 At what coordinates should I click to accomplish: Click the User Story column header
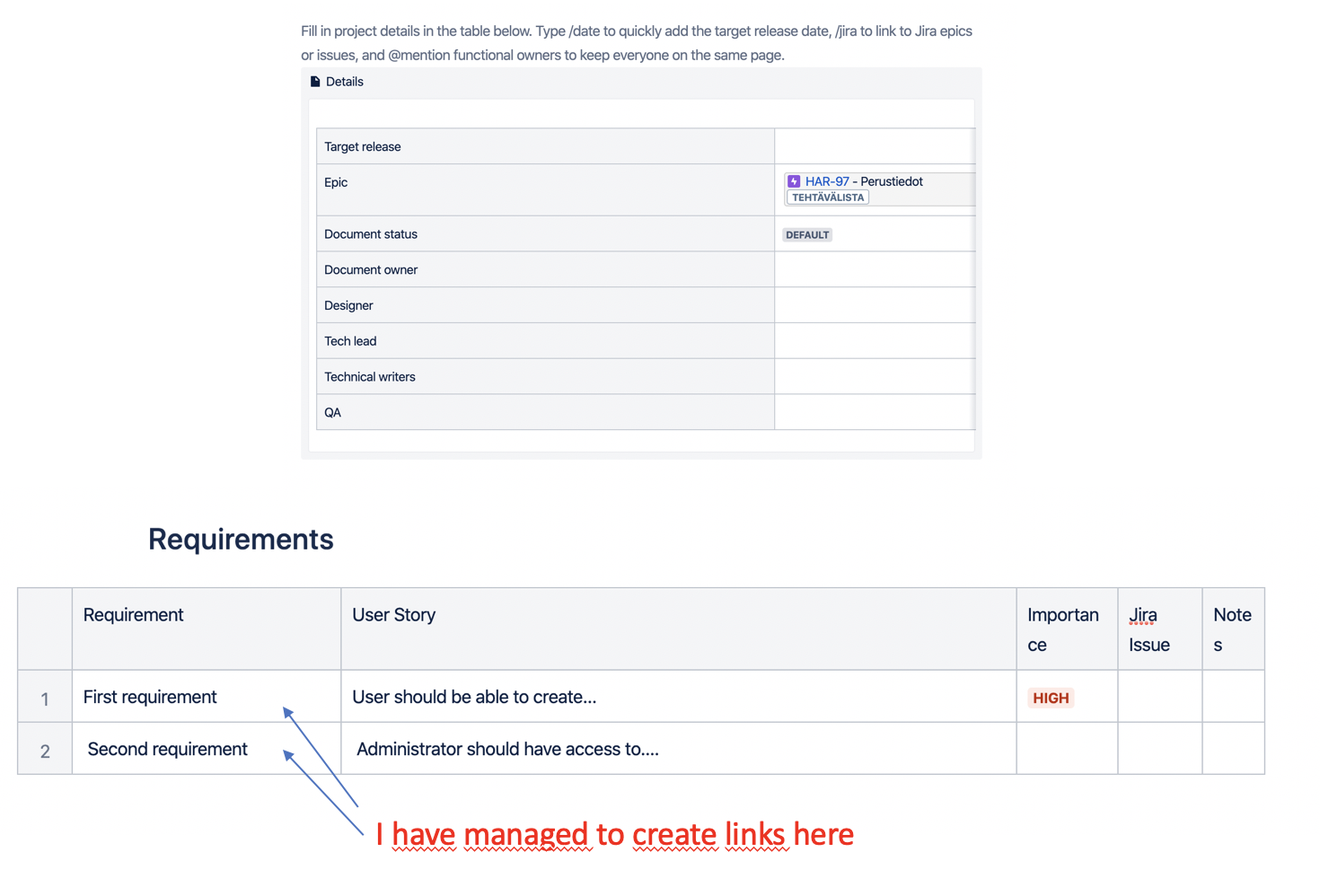[393, 615]
